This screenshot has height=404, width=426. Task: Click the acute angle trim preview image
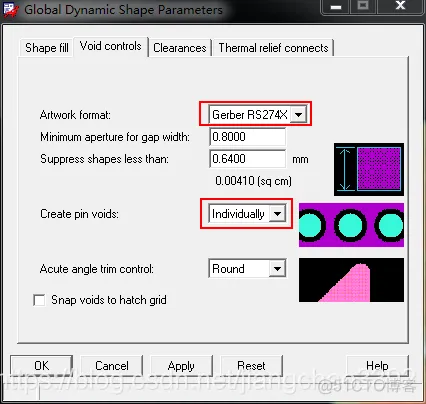351,280
